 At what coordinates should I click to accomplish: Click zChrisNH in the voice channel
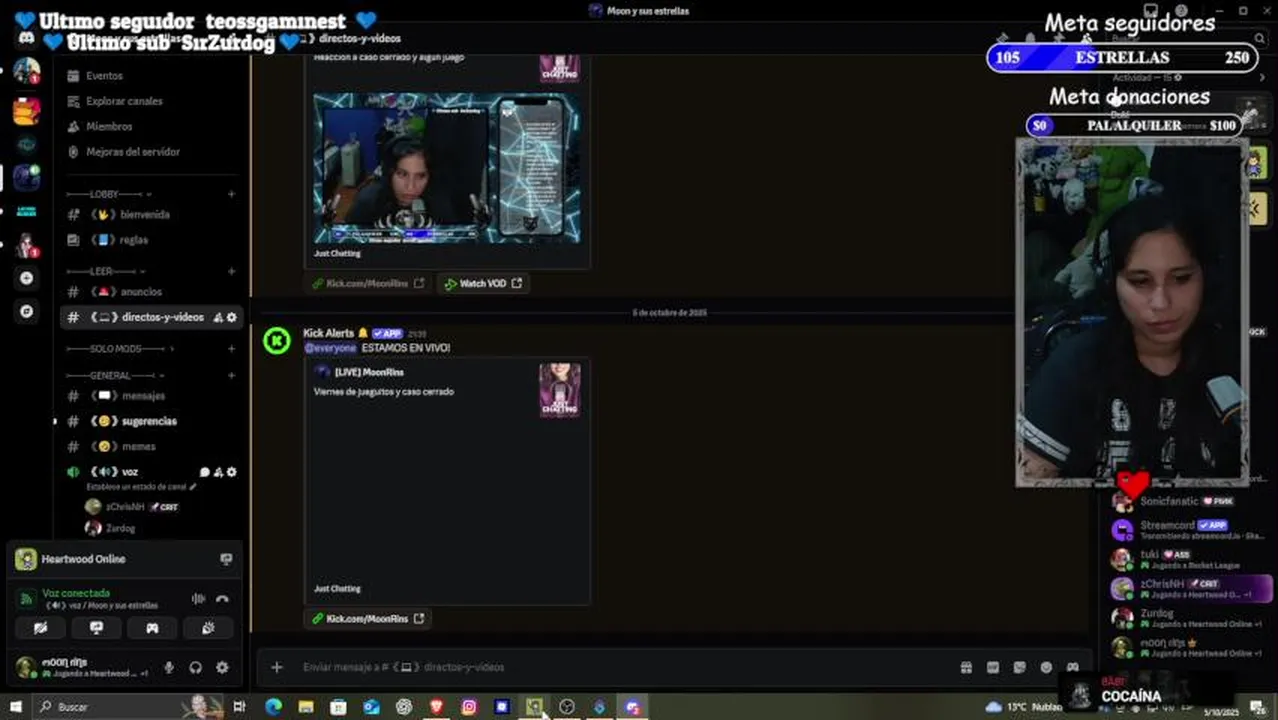126,507
